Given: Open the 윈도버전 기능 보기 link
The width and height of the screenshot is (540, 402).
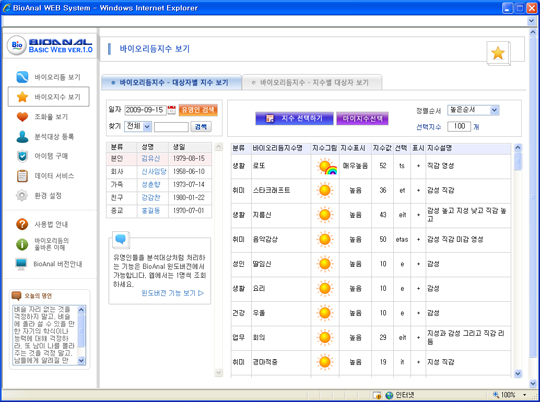Looking at the screenshot, I should [173, 293].
